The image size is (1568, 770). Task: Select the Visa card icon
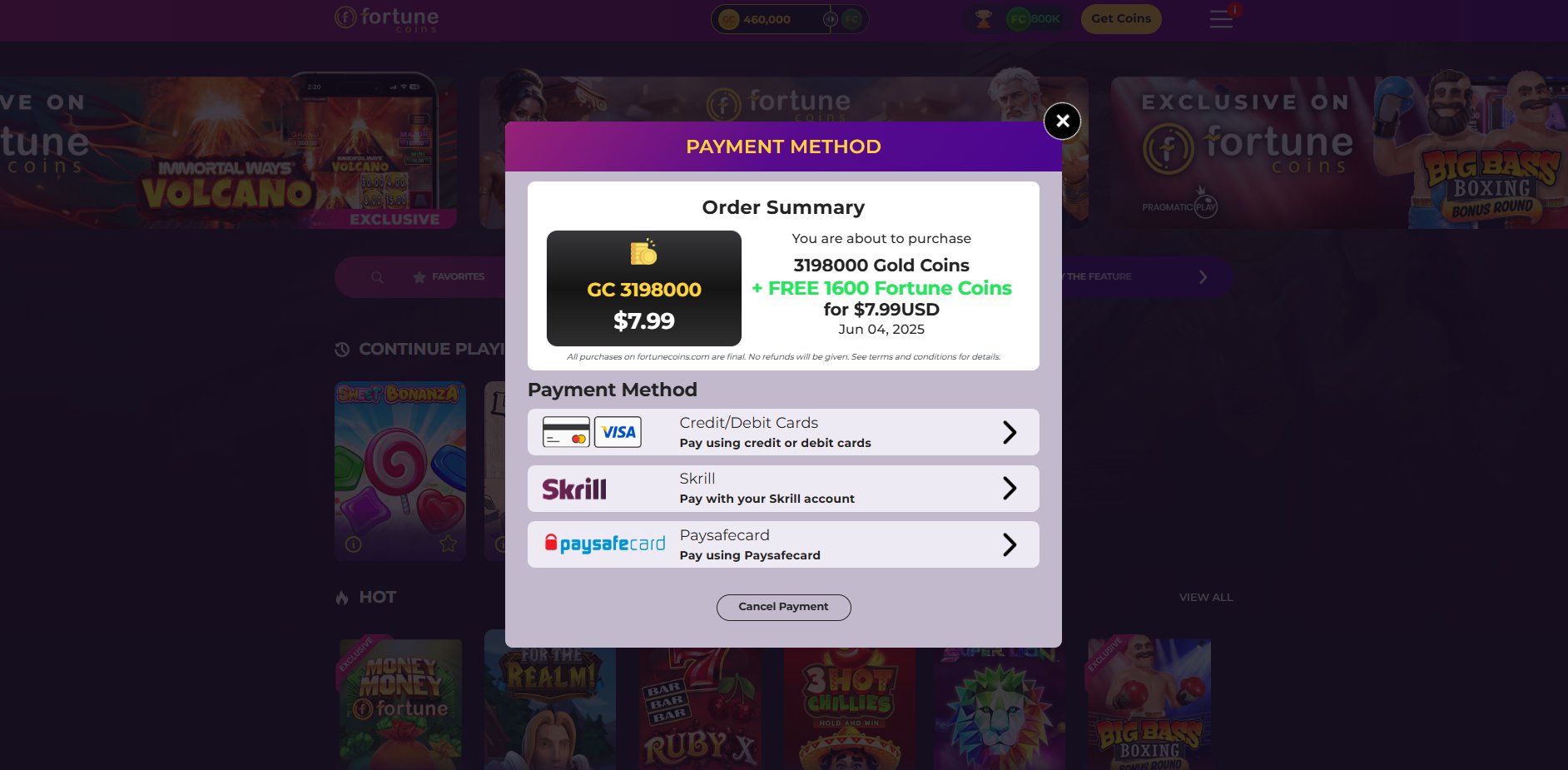tap(618, 432)
